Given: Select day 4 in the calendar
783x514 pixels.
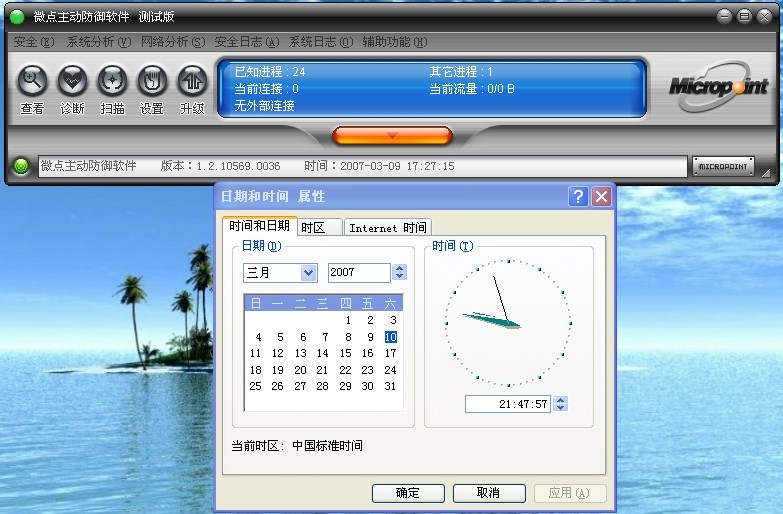Looking at the screenshot, I should click(x=258, y=337).
